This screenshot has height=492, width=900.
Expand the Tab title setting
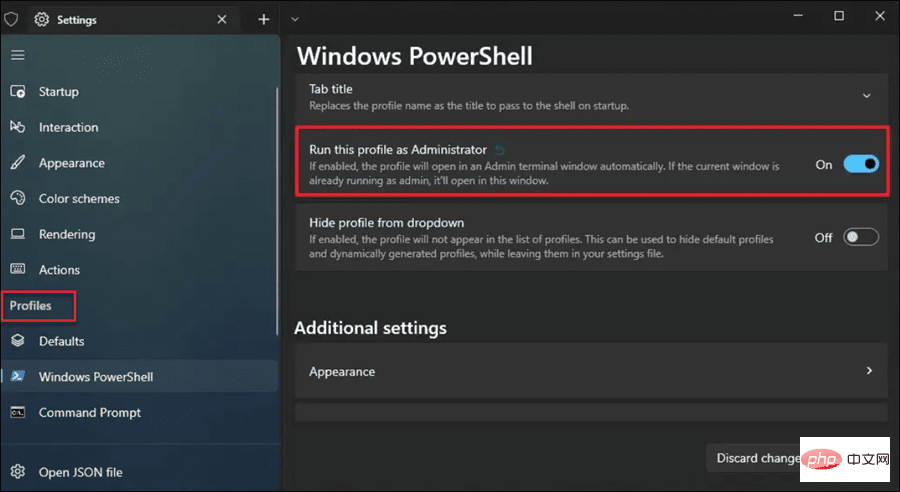point(867,96)
